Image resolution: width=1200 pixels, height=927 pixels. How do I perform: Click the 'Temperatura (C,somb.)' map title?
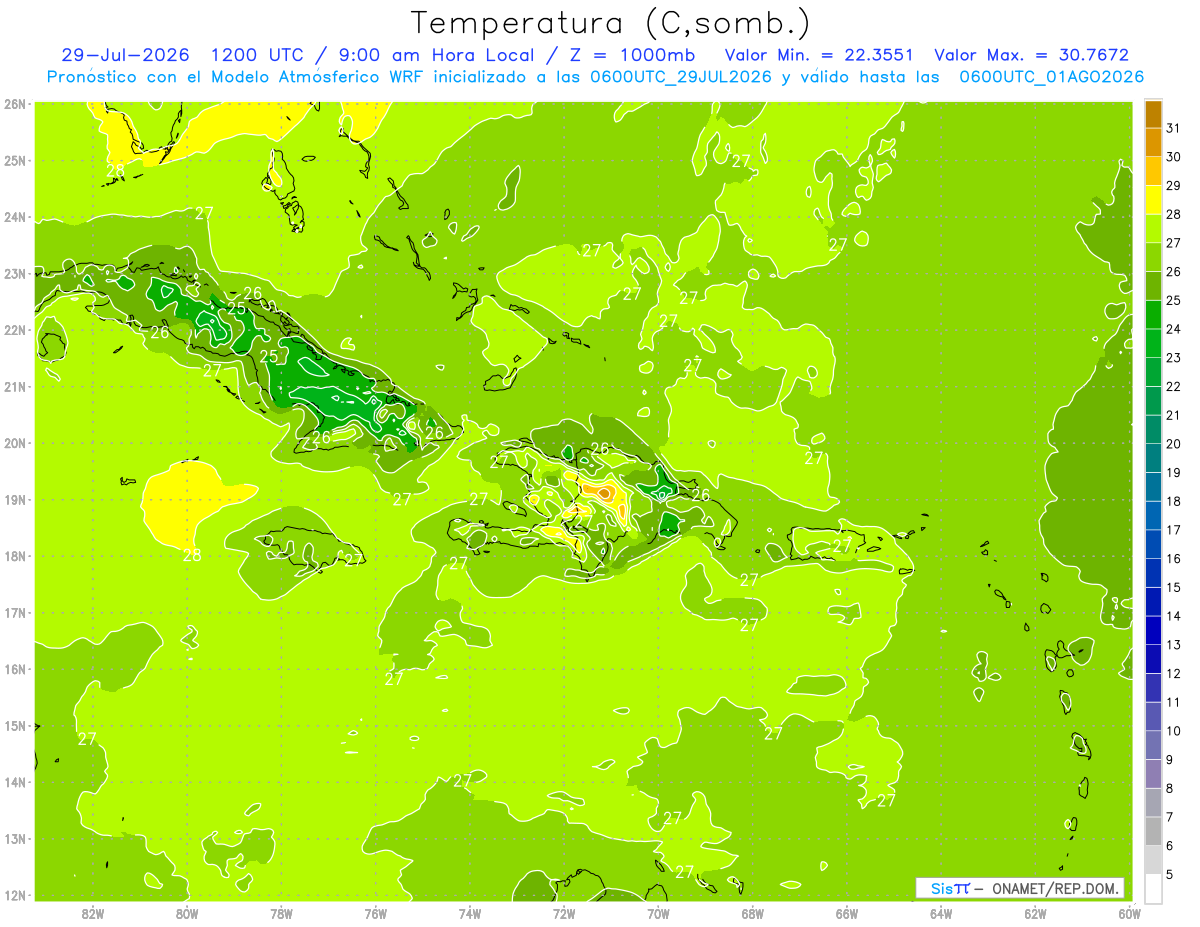tap(611, 23)
